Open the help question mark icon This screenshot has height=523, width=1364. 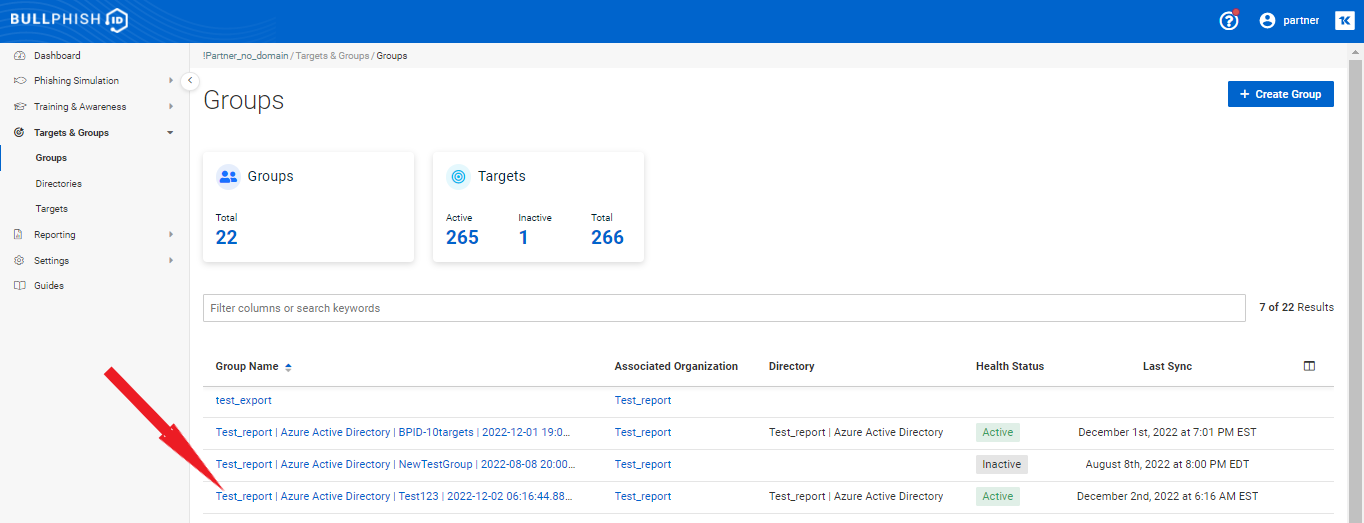pyautogui.click(x=1229, y=21)
